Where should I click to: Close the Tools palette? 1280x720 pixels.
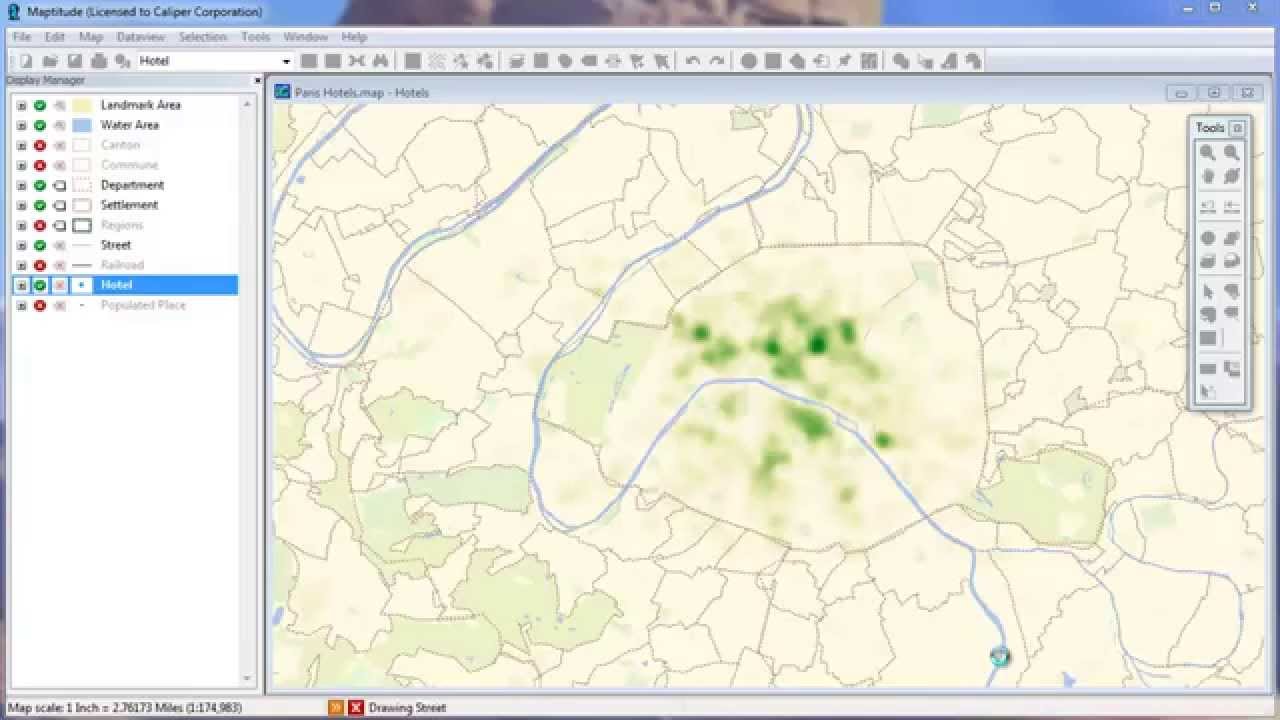coord(1237,128)
